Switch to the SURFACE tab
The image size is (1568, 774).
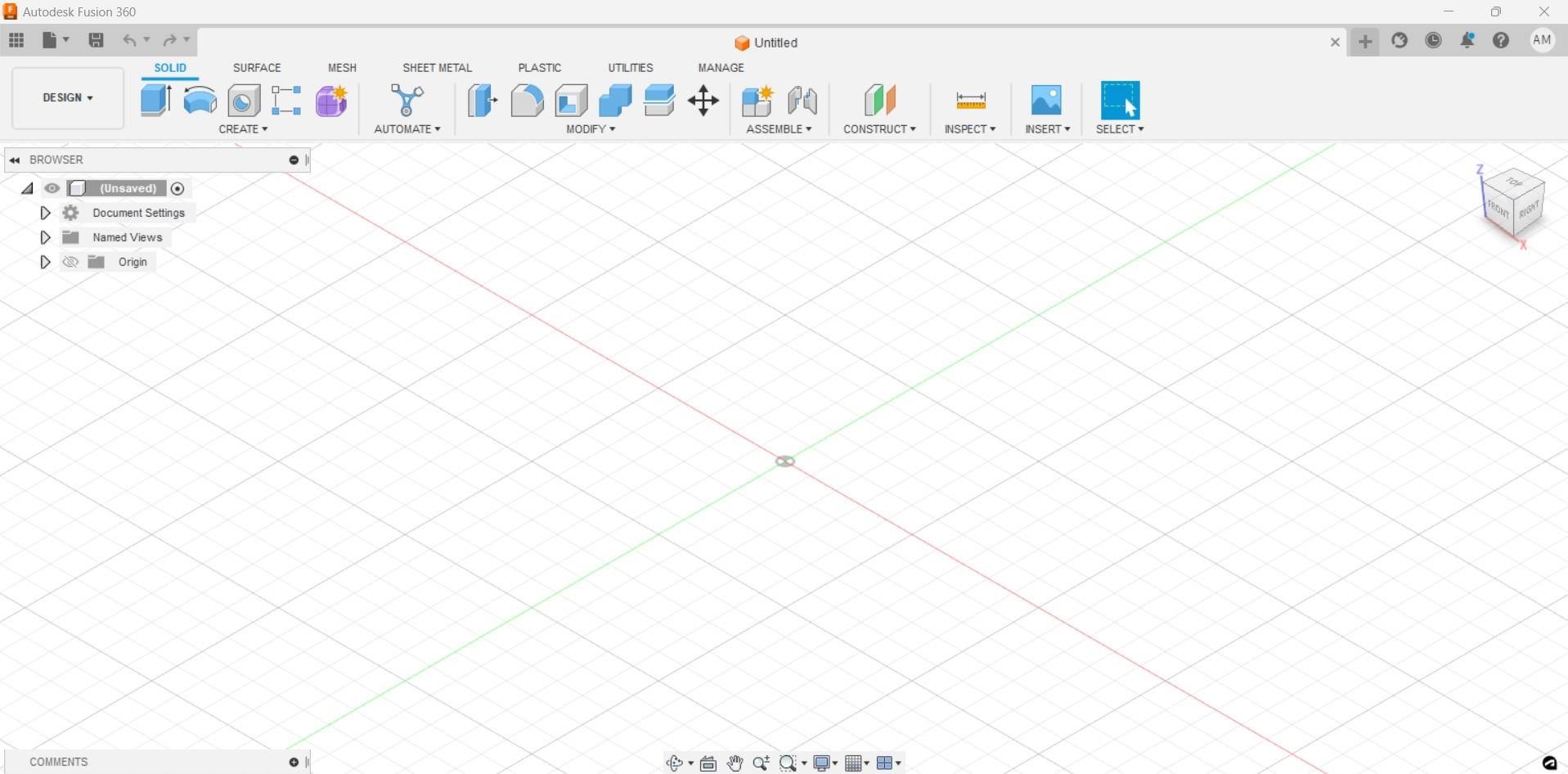(x=257, y=68)
